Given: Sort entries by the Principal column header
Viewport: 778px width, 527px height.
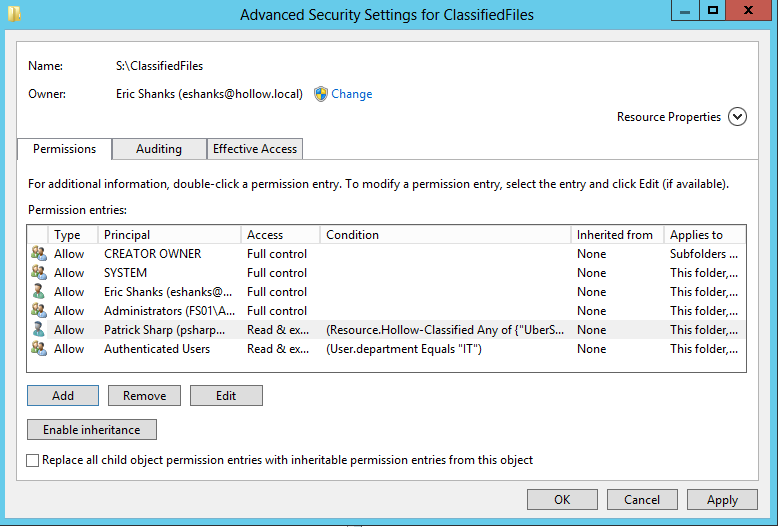Looking at the screenshot, I should tap(170, 235).
